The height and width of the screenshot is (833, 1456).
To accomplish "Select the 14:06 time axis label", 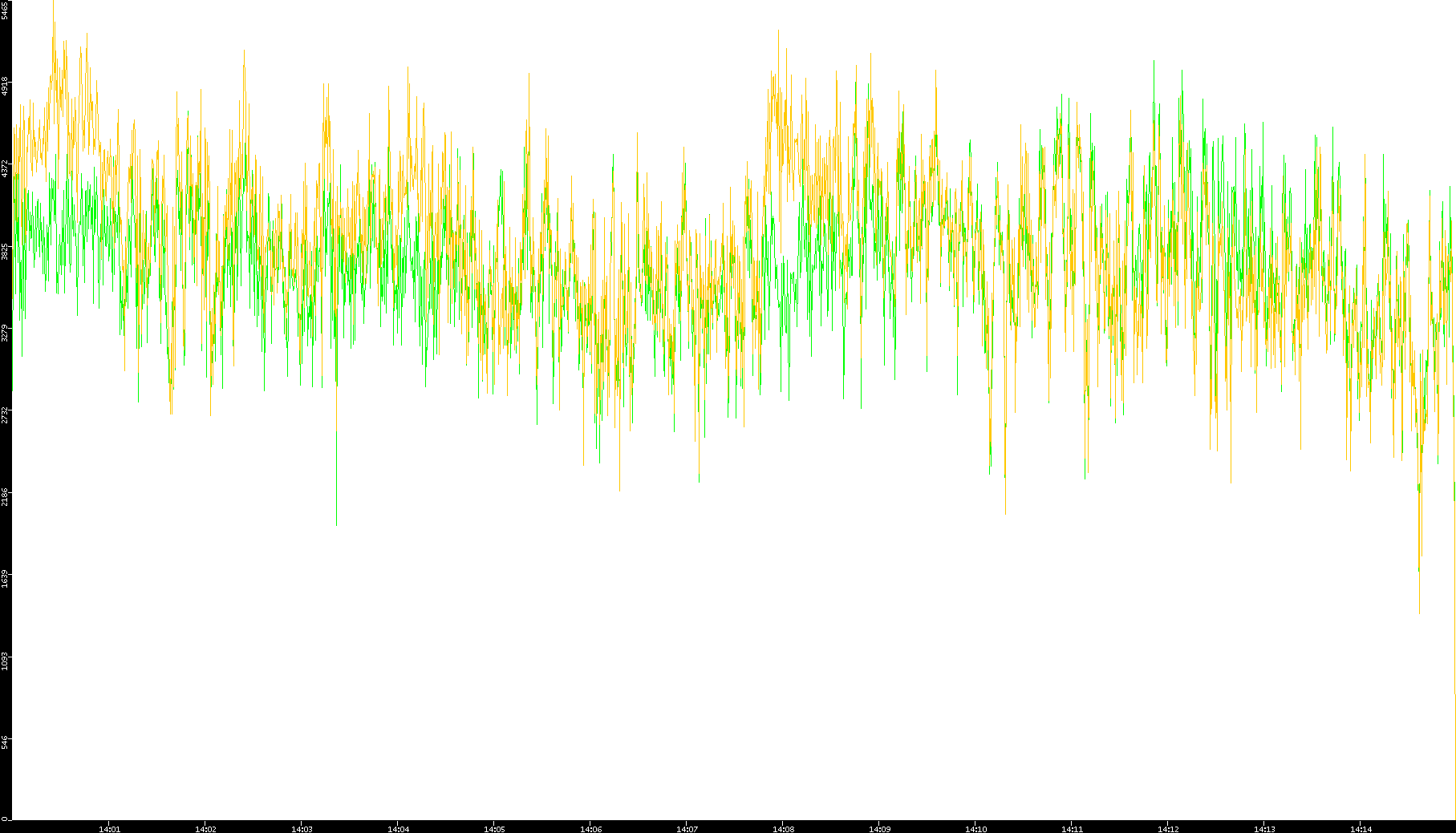I will point(590,829).
